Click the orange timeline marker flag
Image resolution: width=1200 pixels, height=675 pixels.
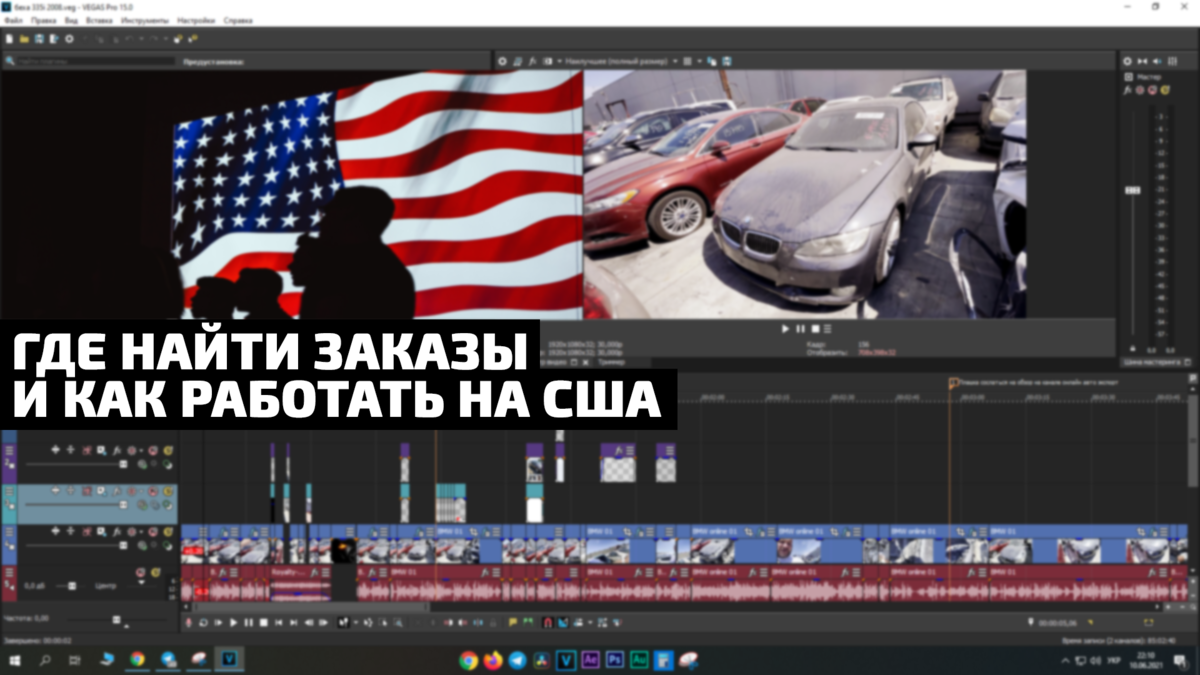coord(952,382)
